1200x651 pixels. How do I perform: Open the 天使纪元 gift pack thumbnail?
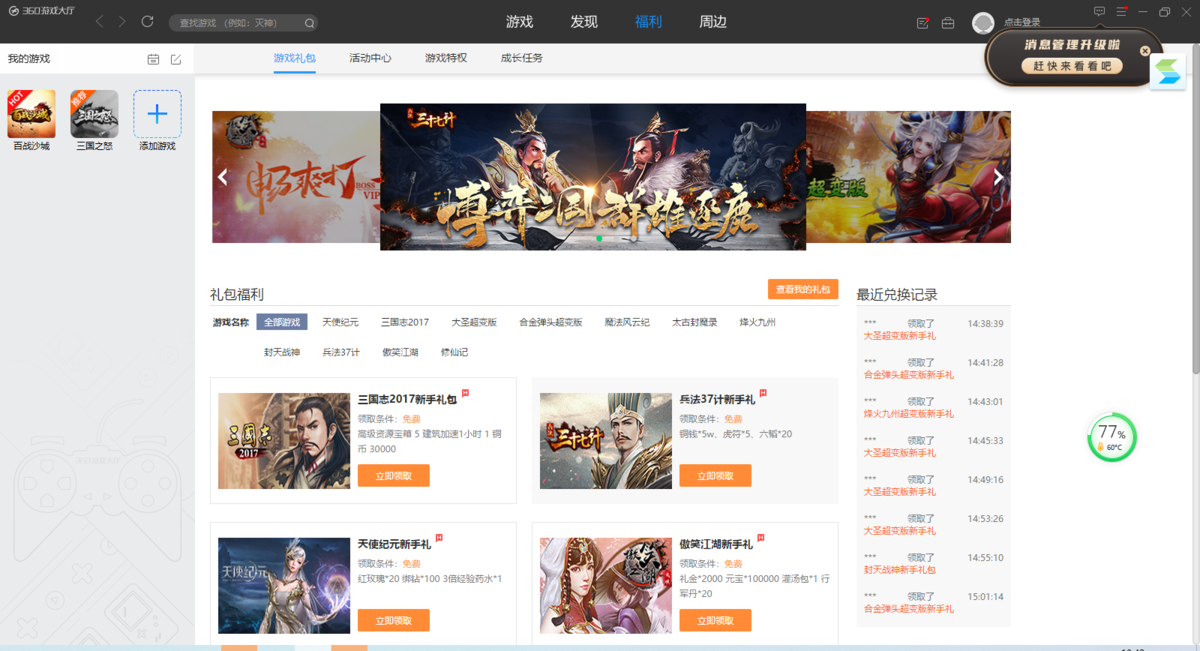pos(284,586)
